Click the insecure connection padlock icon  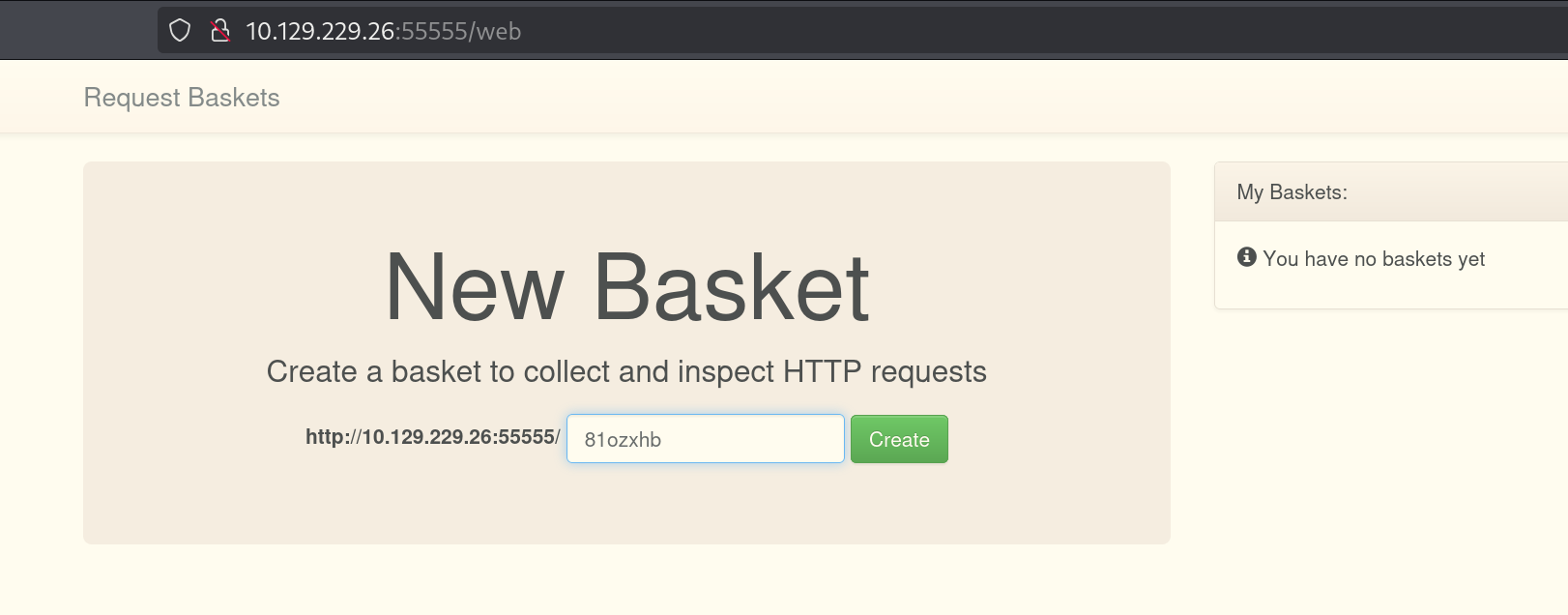tap(220, 31)
